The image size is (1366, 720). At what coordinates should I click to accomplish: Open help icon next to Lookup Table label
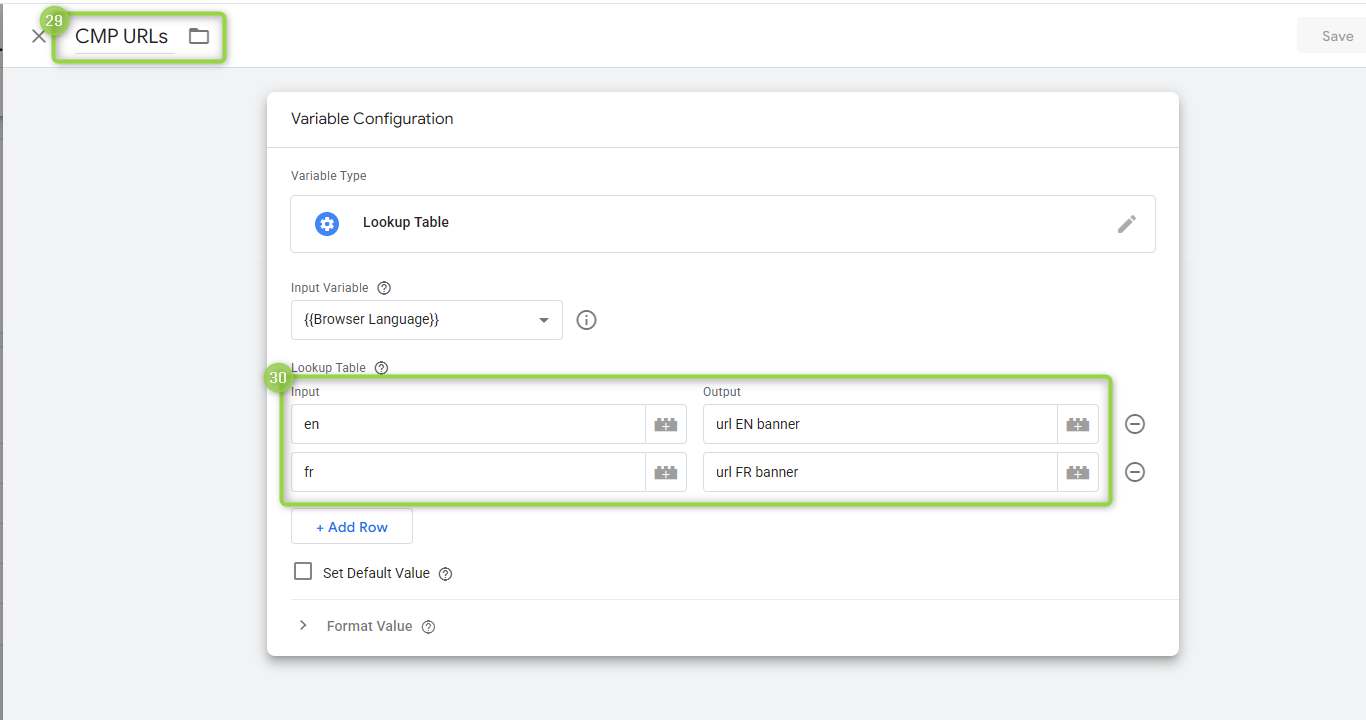[381, 368]
